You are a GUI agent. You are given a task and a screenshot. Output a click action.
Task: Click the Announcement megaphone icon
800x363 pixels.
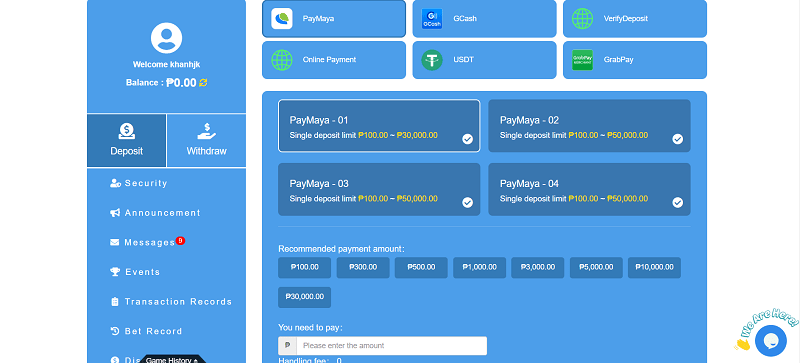click(115, 213)
